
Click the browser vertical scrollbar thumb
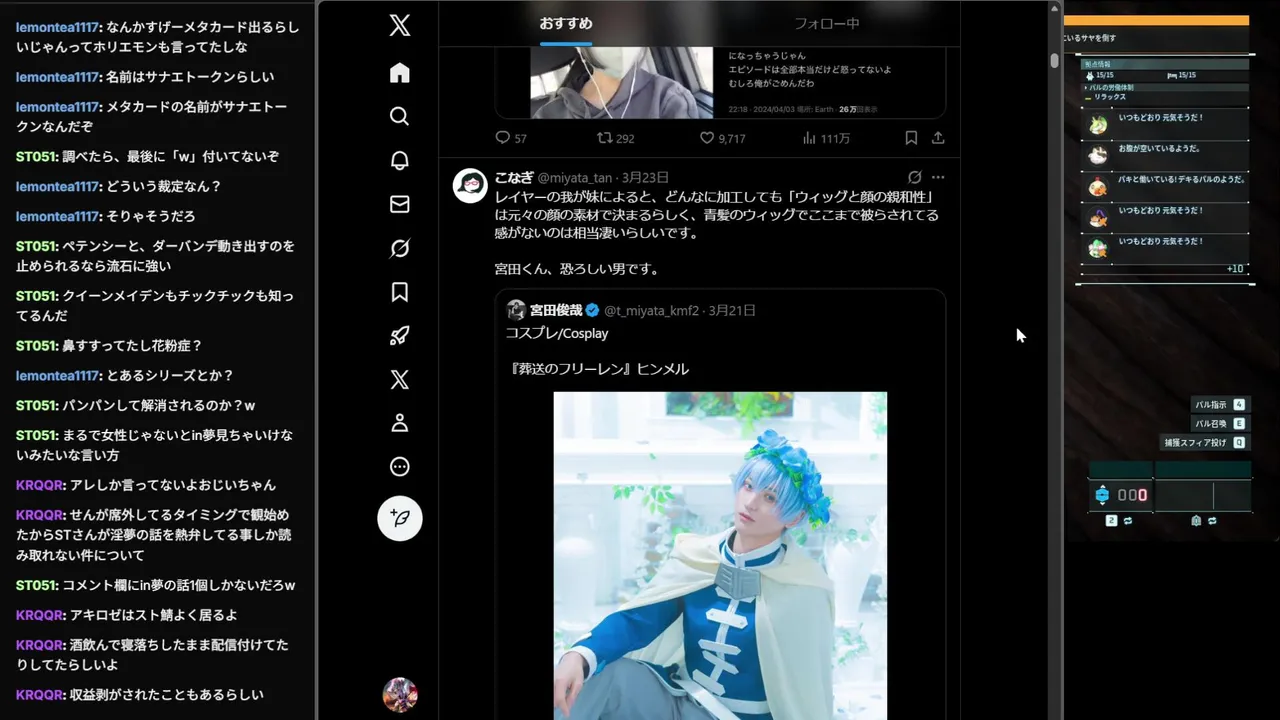(x=1054, y=59)
